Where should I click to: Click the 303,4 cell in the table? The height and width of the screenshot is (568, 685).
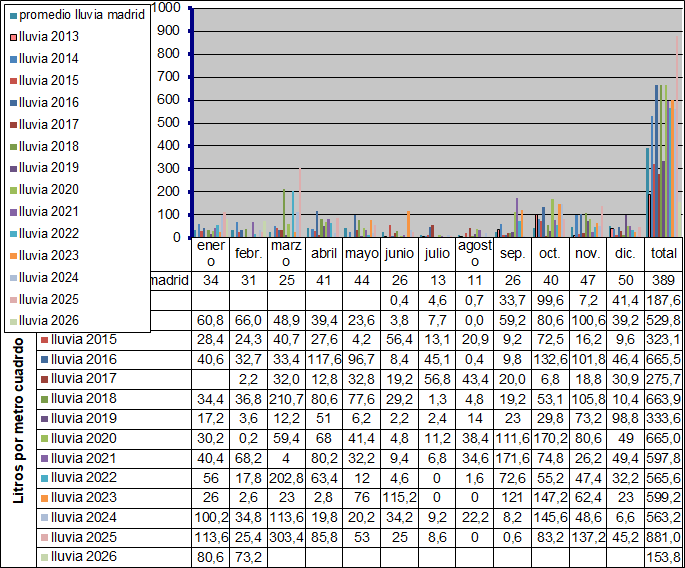pyautogui.click(x=286, y=538)
